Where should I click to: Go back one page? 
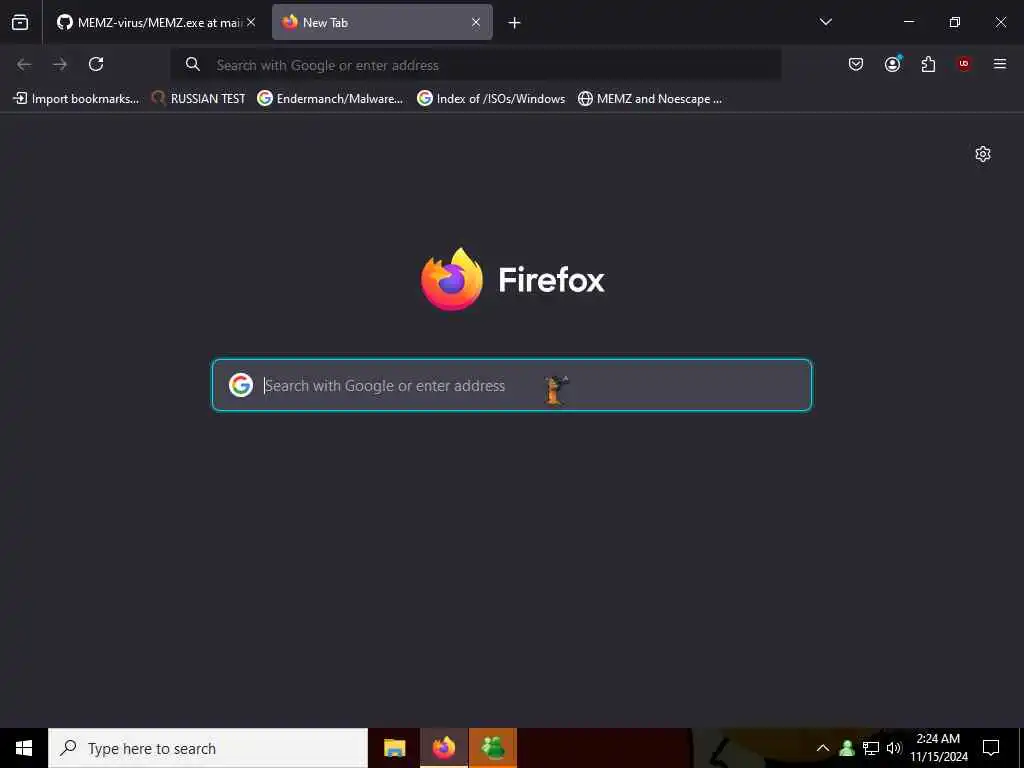(24, 64)
